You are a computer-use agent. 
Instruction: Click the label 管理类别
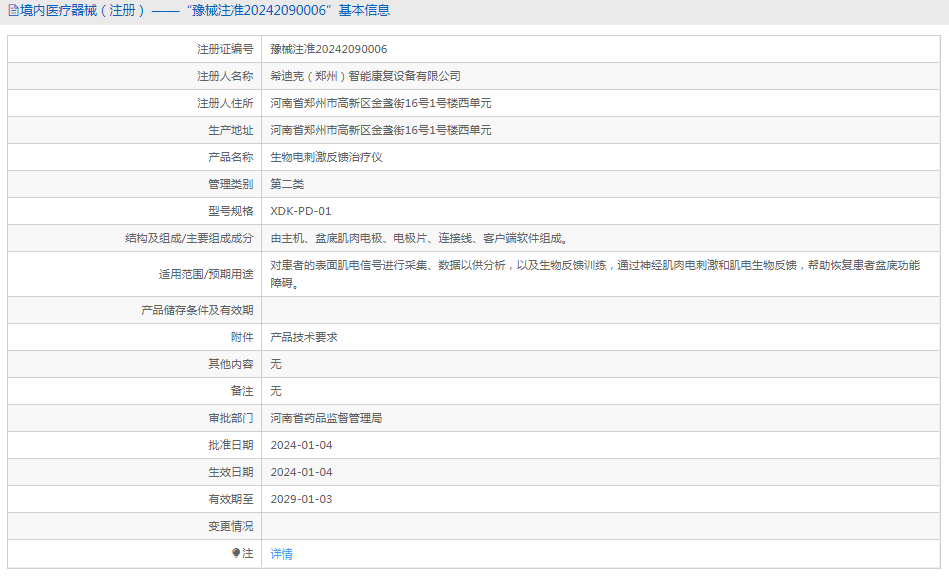tap(231, 184)
